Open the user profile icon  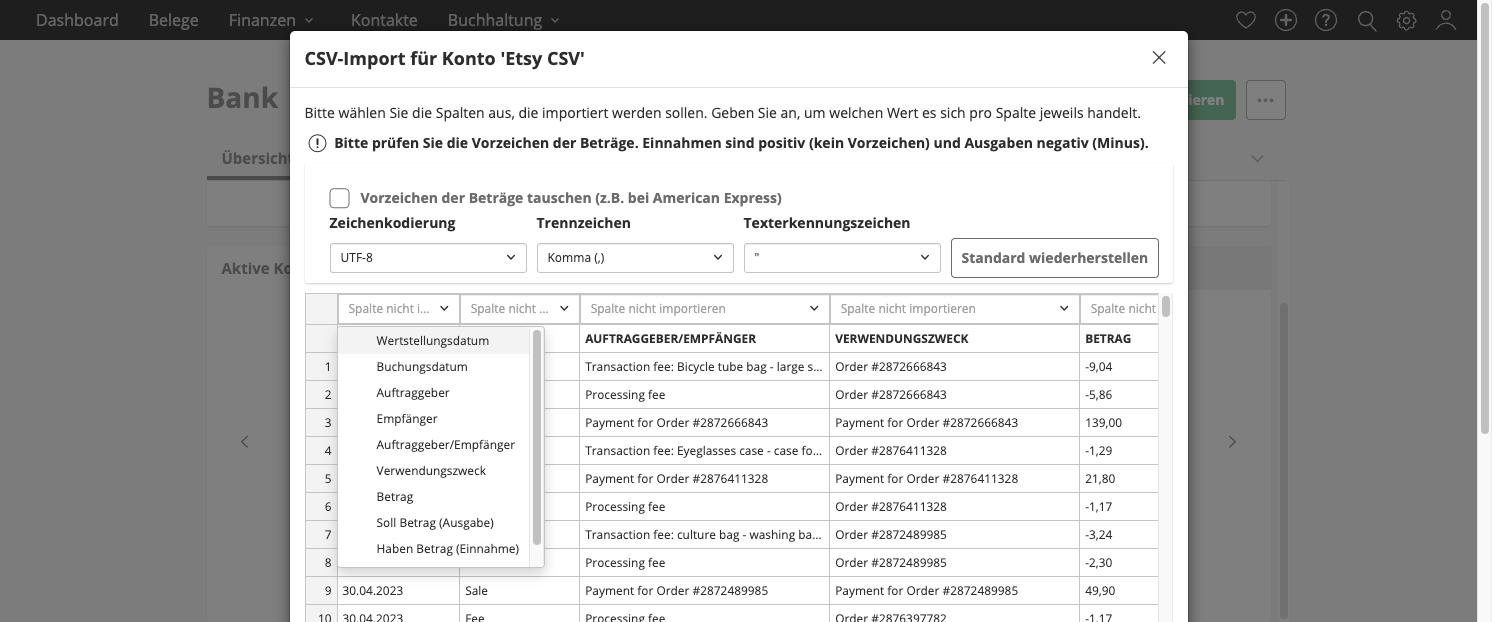1446,20
